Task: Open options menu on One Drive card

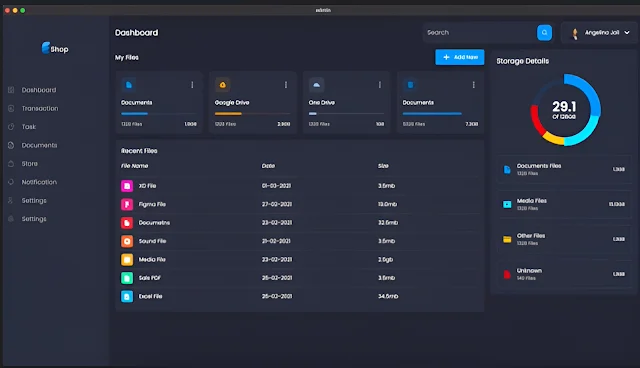Action: coord(380,85)
